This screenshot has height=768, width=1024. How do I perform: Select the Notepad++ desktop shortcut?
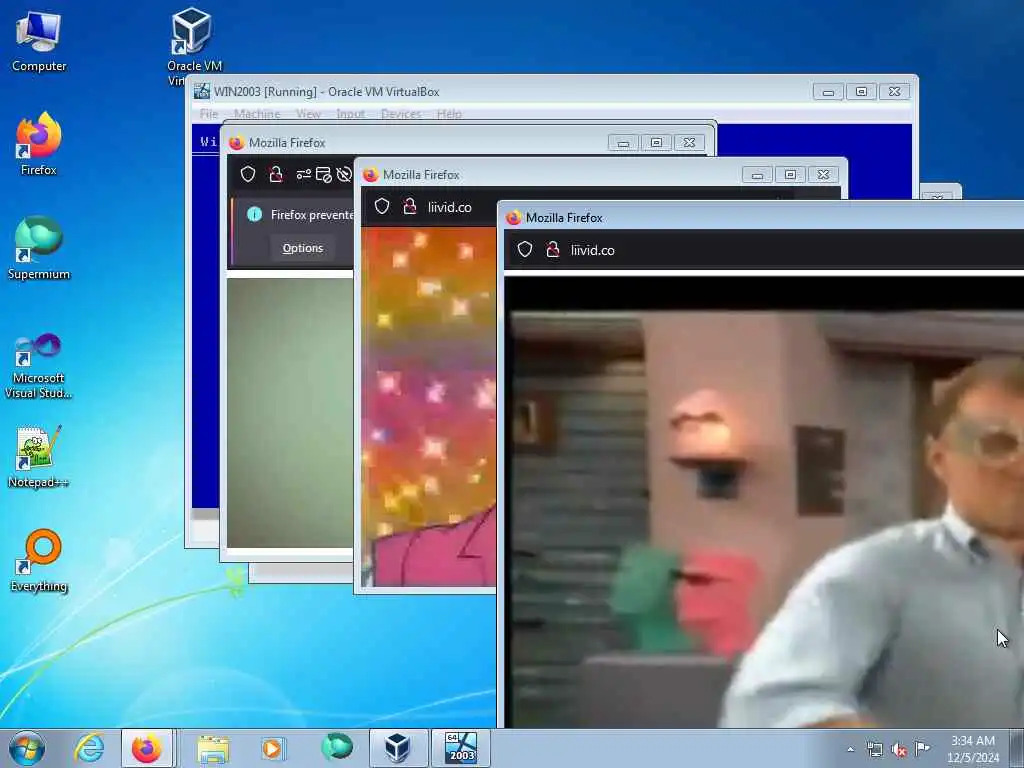tap(39, 457)
